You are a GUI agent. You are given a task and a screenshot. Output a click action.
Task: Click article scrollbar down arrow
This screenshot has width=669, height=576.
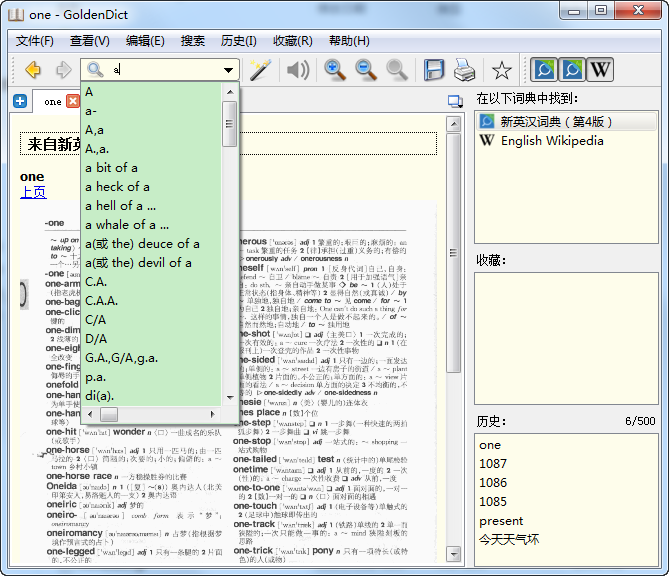[454, 554]
